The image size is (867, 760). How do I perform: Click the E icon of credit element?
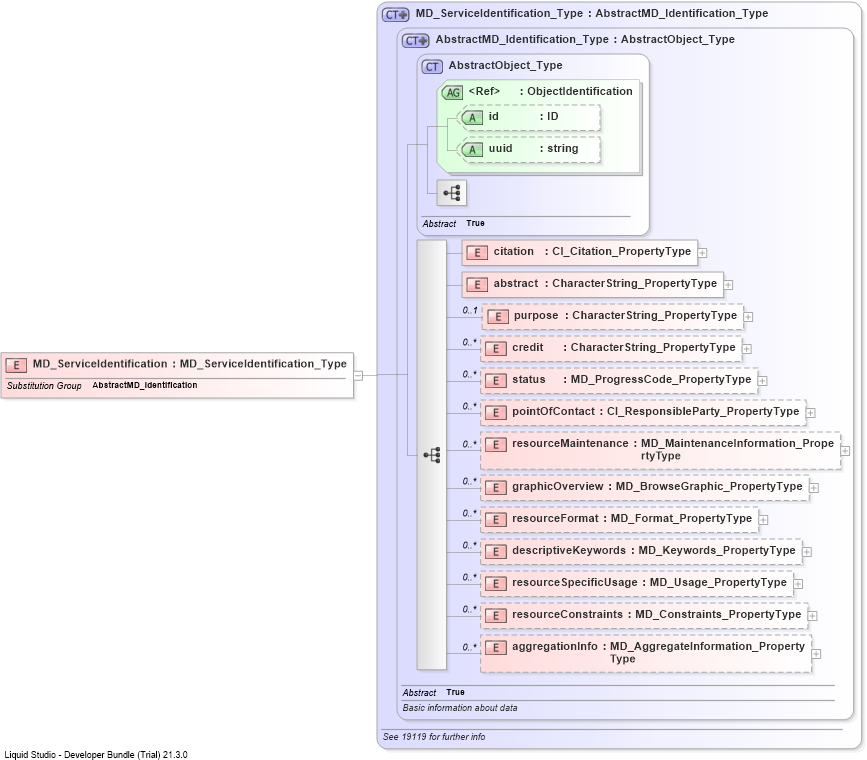(496, 349)
